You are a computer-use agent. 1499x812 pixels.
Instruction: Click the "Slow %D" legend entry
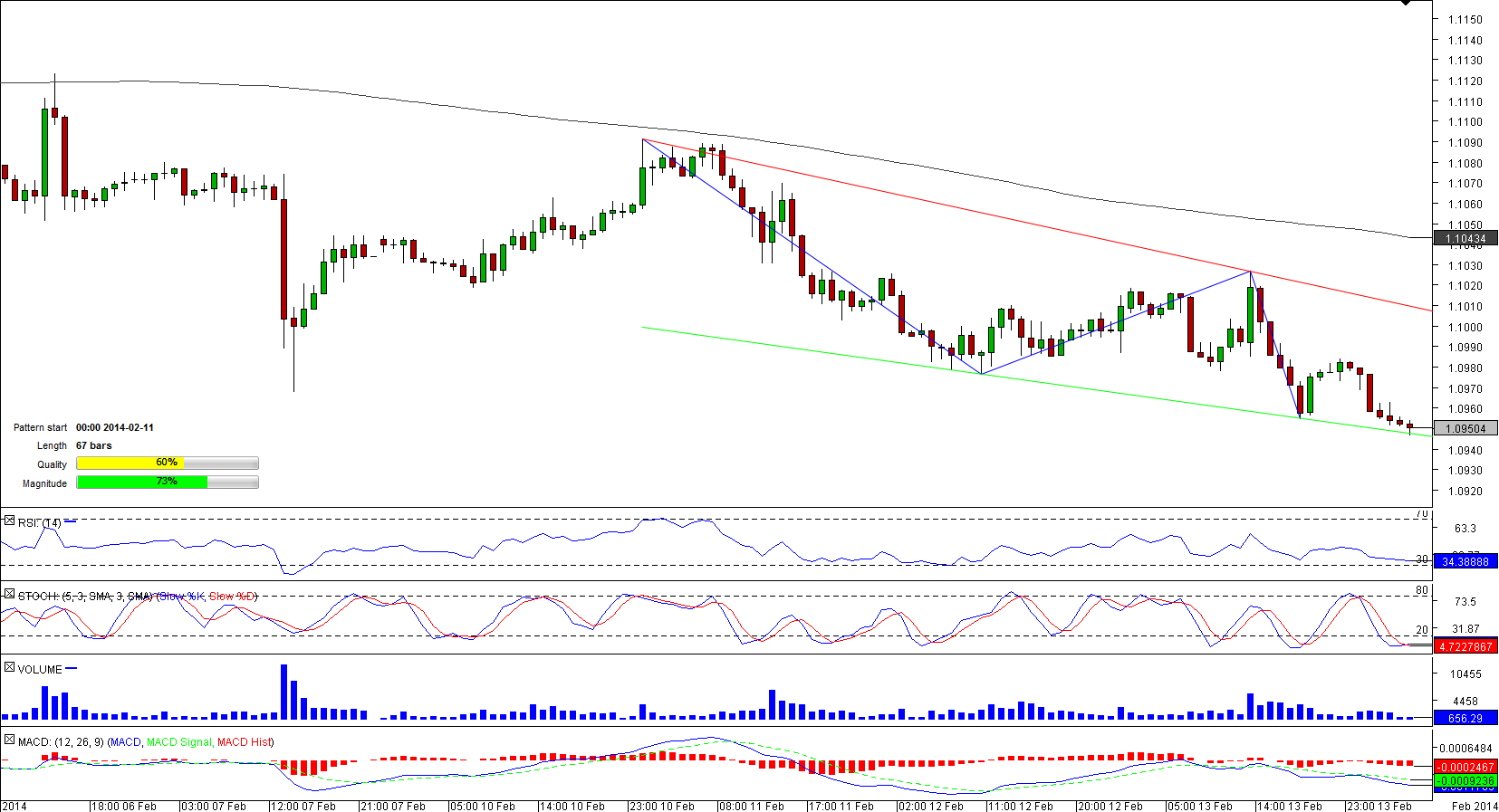[232, 597]
